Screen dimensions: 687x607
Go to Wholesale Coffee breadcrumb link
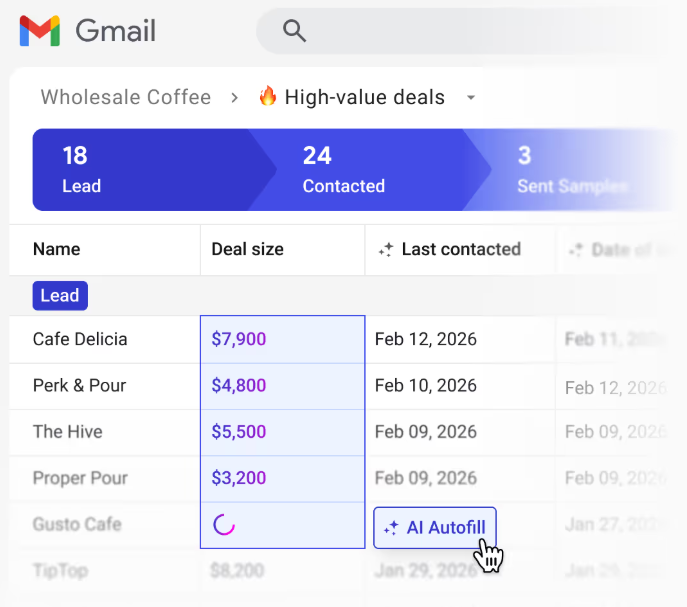pyautogui.click(x=126, y=97)
